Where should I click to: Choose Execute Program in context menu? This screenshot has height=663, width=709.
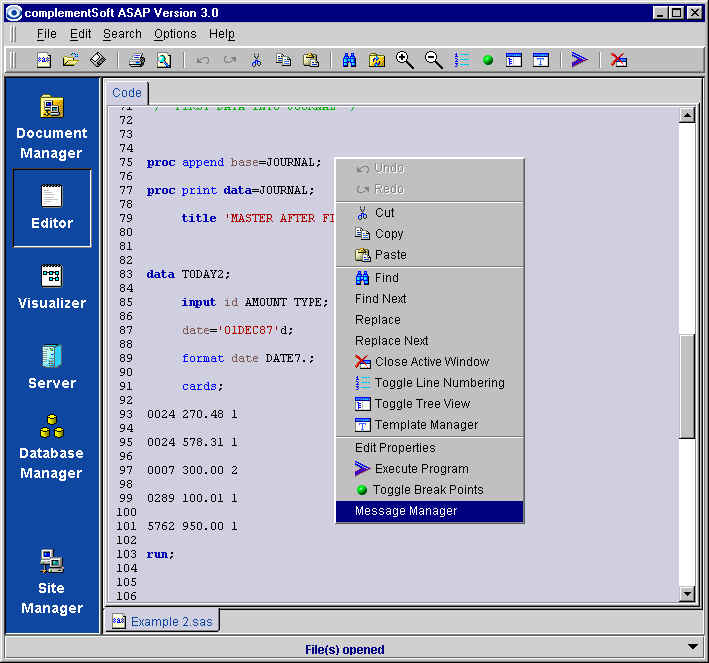point(430,469)
